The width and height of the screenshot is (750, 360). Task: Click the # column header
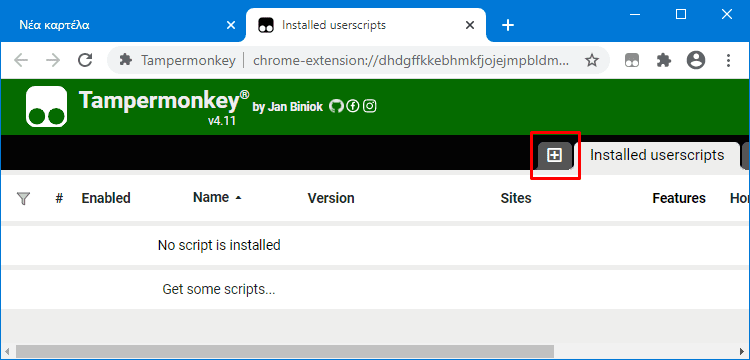tap(59, 198)
